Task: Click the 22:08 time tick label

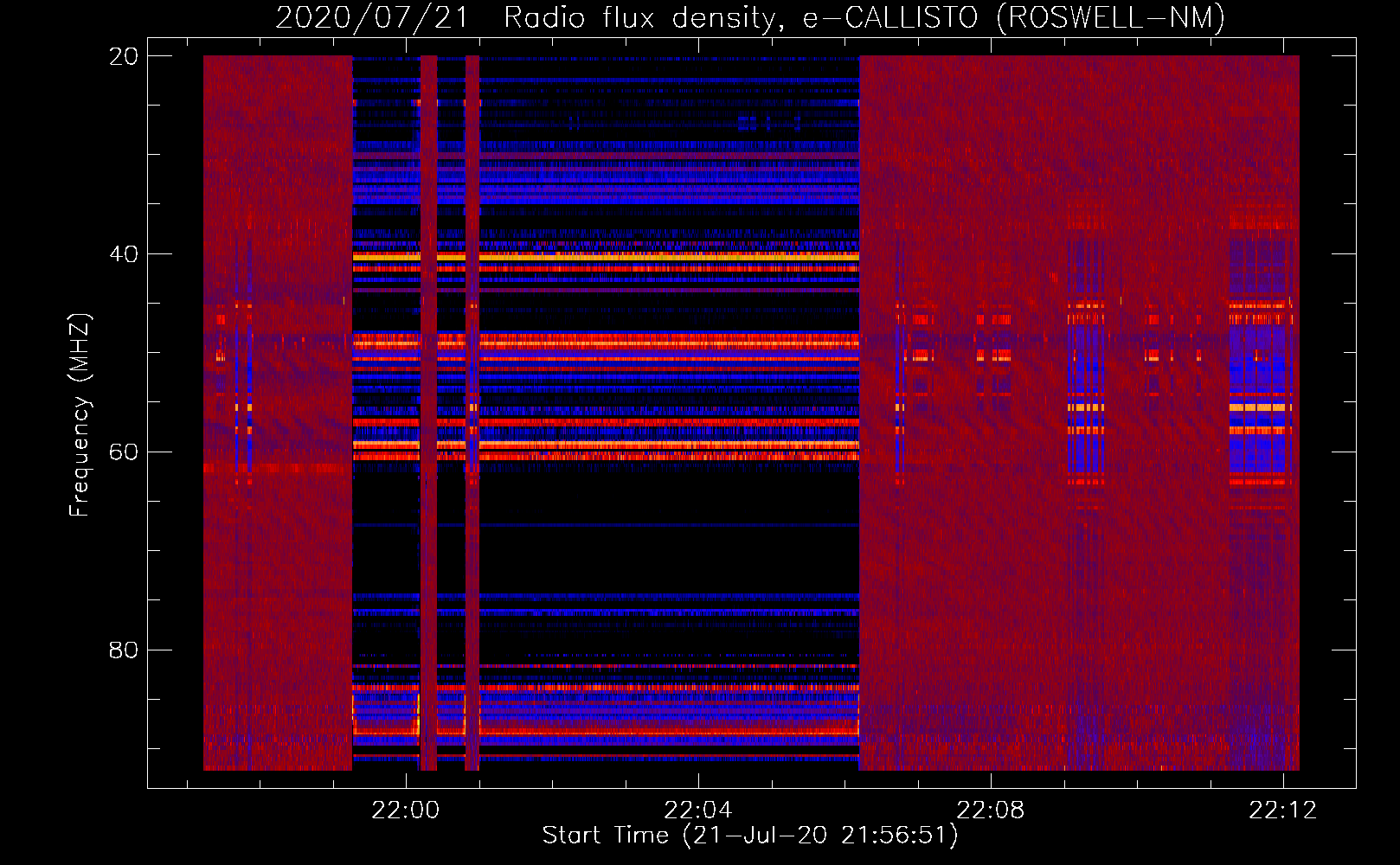Action: 990,811
